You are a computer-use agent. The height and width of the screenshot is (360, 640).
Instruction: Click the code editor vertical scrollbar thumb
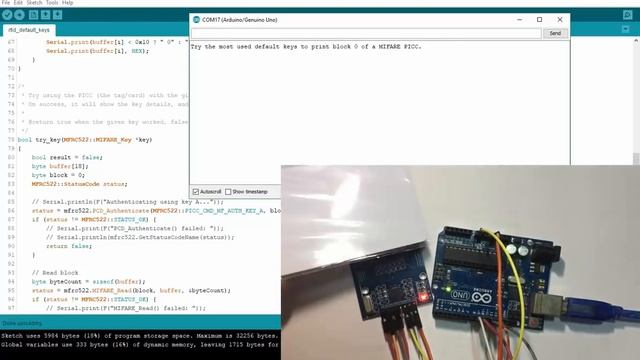[636, 158]
